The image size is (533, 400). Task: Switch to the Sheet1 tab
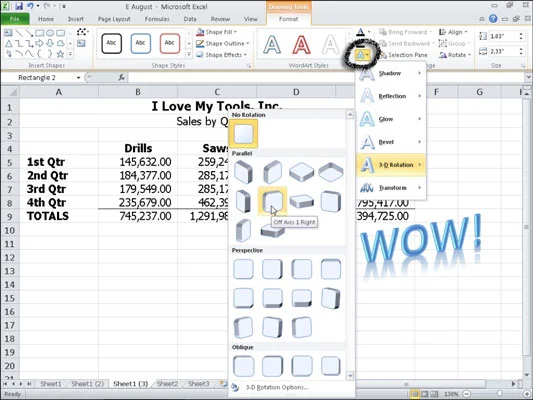click(51, 384)
